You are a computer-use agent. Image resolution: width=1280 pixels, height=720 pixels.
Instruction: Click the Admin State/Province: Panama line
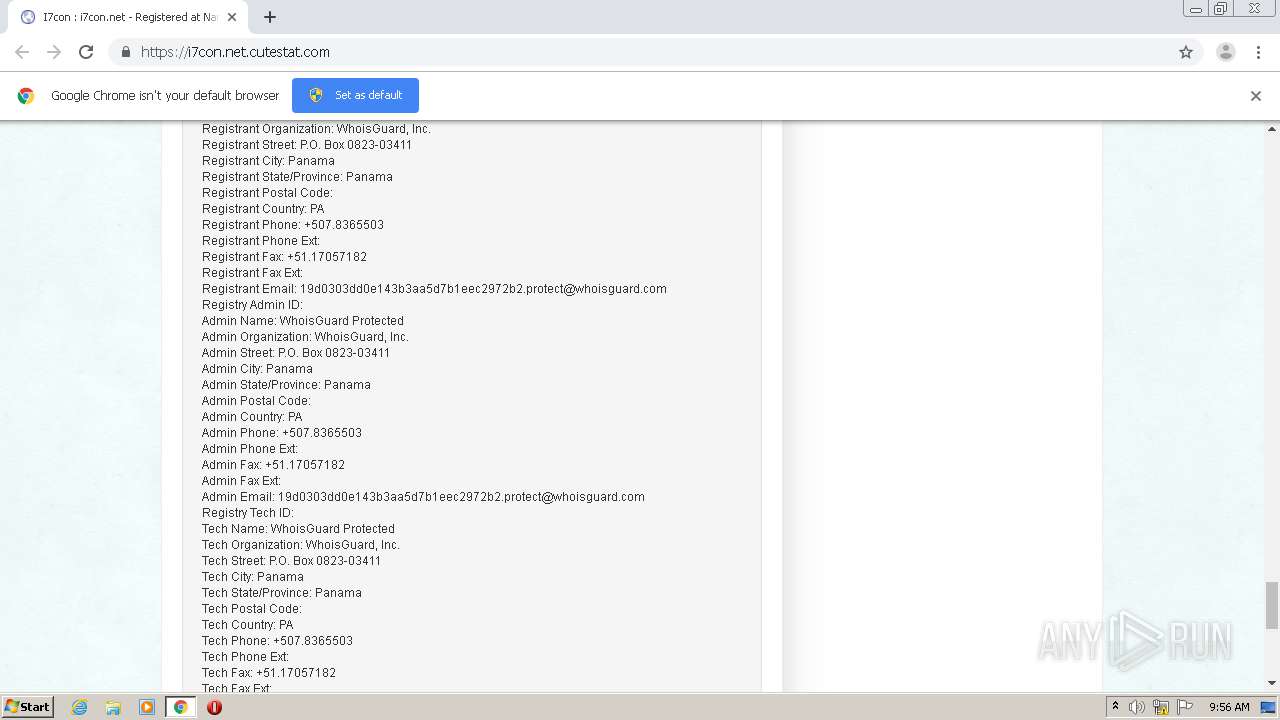coord(286,385)
